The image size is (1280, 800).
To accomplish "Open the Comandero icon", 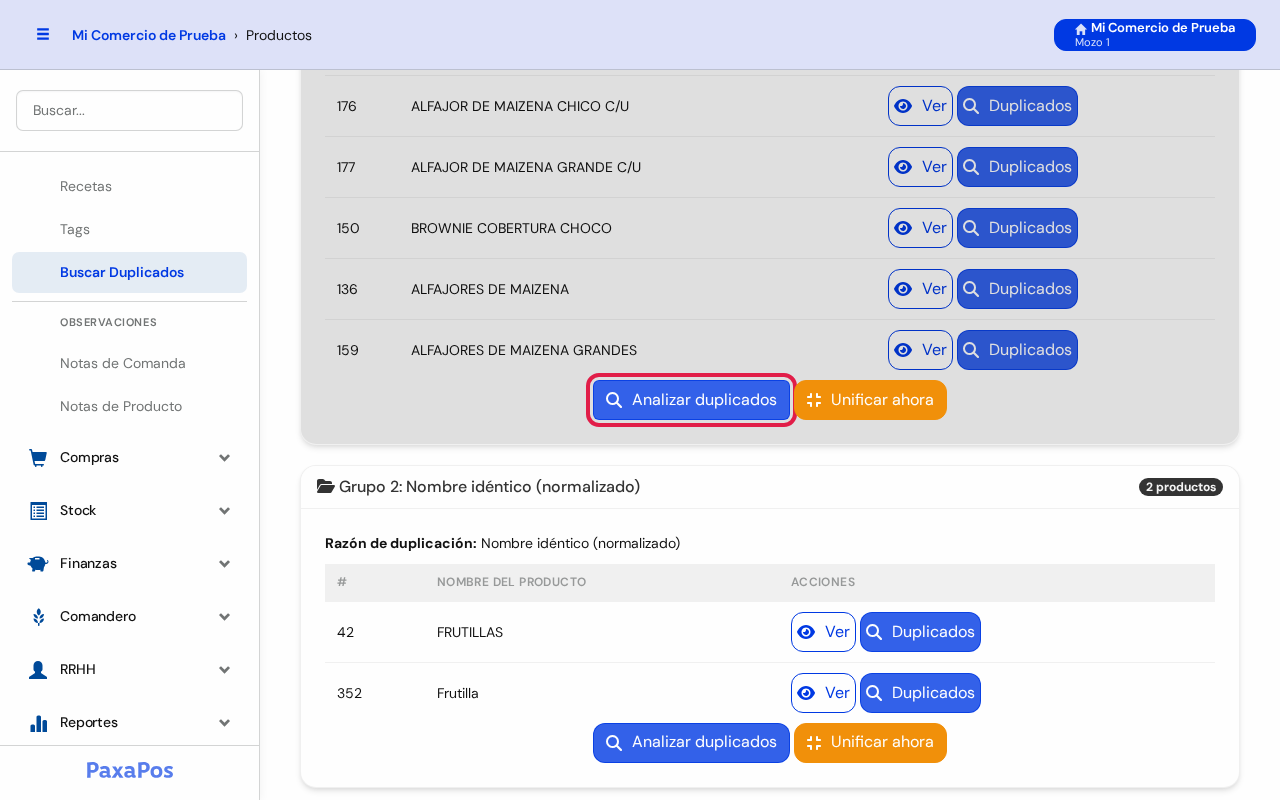I will click(38, 617).
